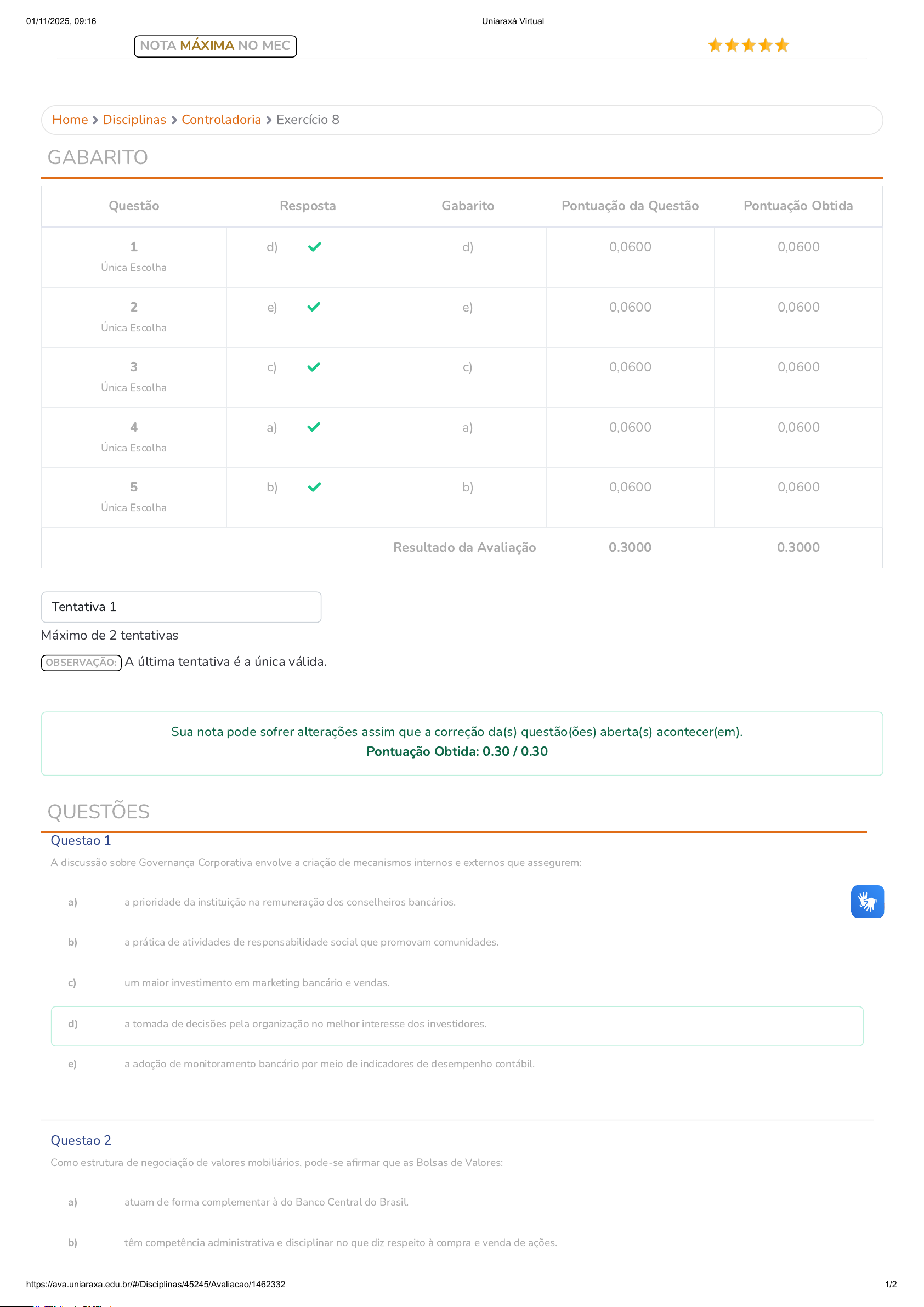Click the green checkmark for question 3
The width and height of the screenshot is (924, 1307).
point(314,366)
